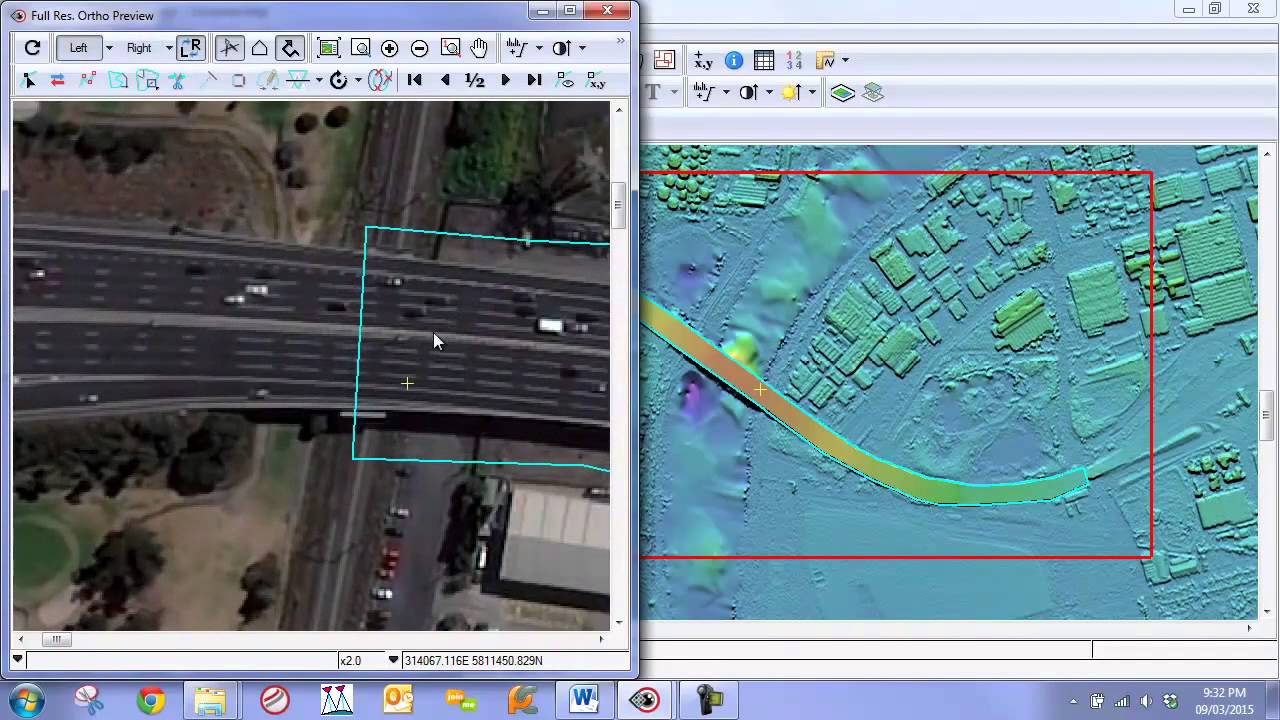Open the Right image dropdown arrow
This screenshot has width=1280, height=720.
(168, 48)
